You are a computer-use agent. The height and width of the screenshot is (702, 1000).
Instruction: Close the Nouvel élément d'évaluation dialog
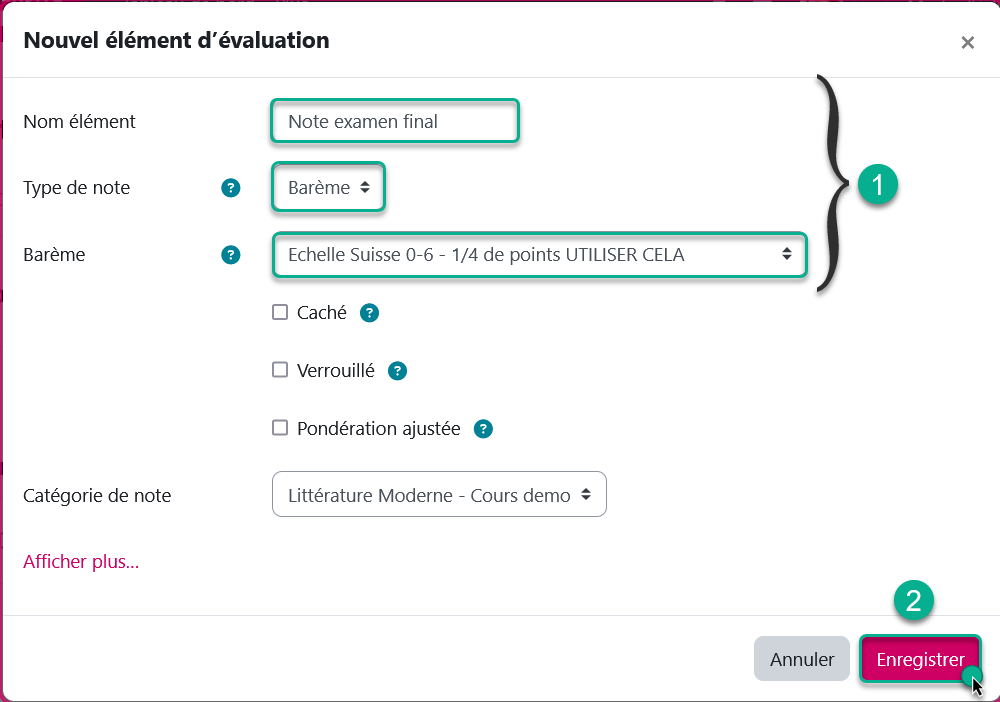tap(967, 43)
